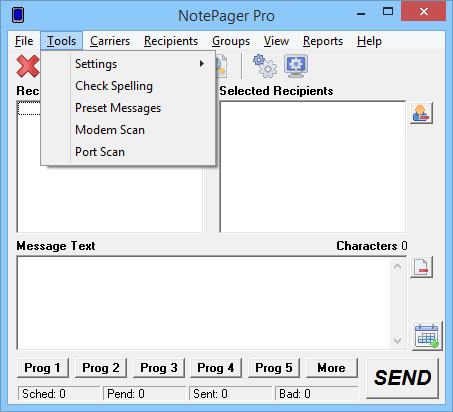Clear message text with the page-minus icon
The image size is (453, 412).
tap(421, 267)
